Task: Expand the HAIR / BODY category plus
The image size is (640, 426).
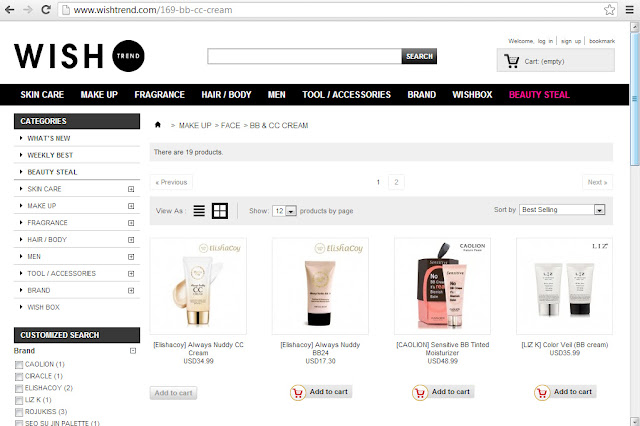Action: (x=131, y=240)
